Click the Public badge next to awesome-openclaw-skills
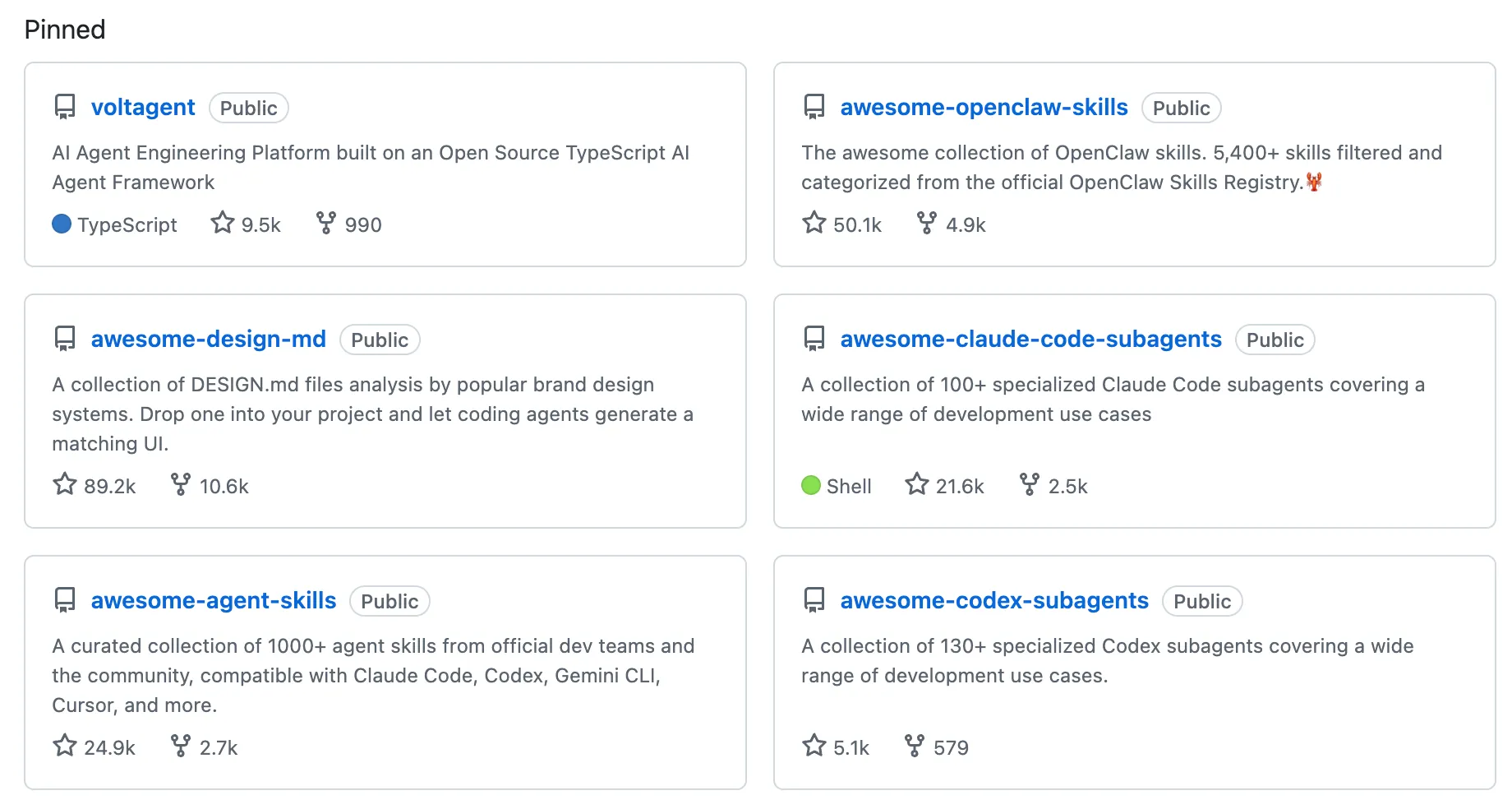1512x809 pixels. pyautogui.click(x=1182, y=109)
